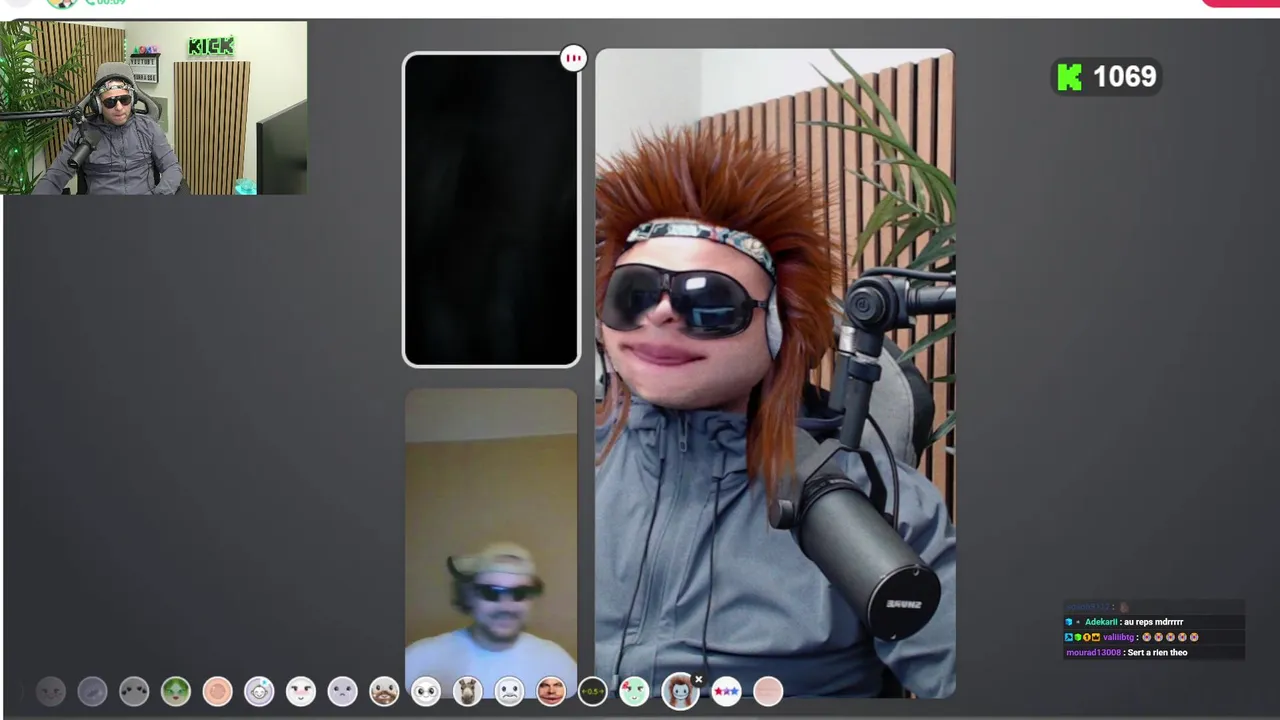Select the donkey face filter
This screenshot has width=1280, height=720.
click(x=467, y=691)
